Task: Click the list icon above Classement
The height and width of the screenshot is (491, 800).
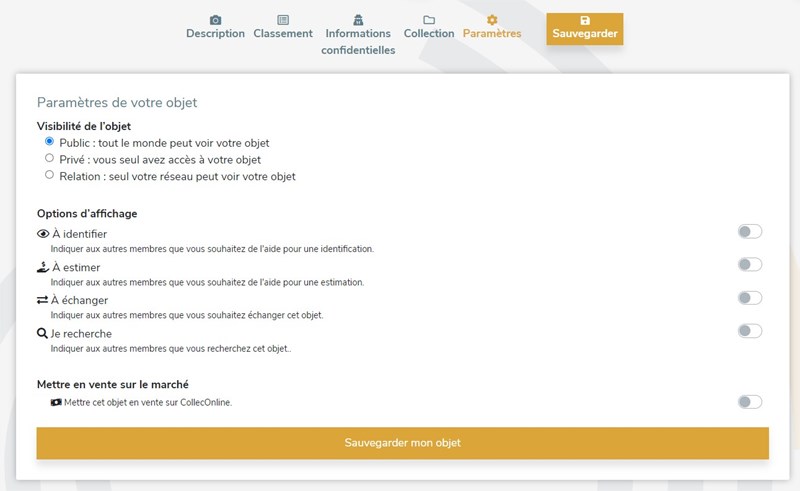Action: tap(283, 20)
